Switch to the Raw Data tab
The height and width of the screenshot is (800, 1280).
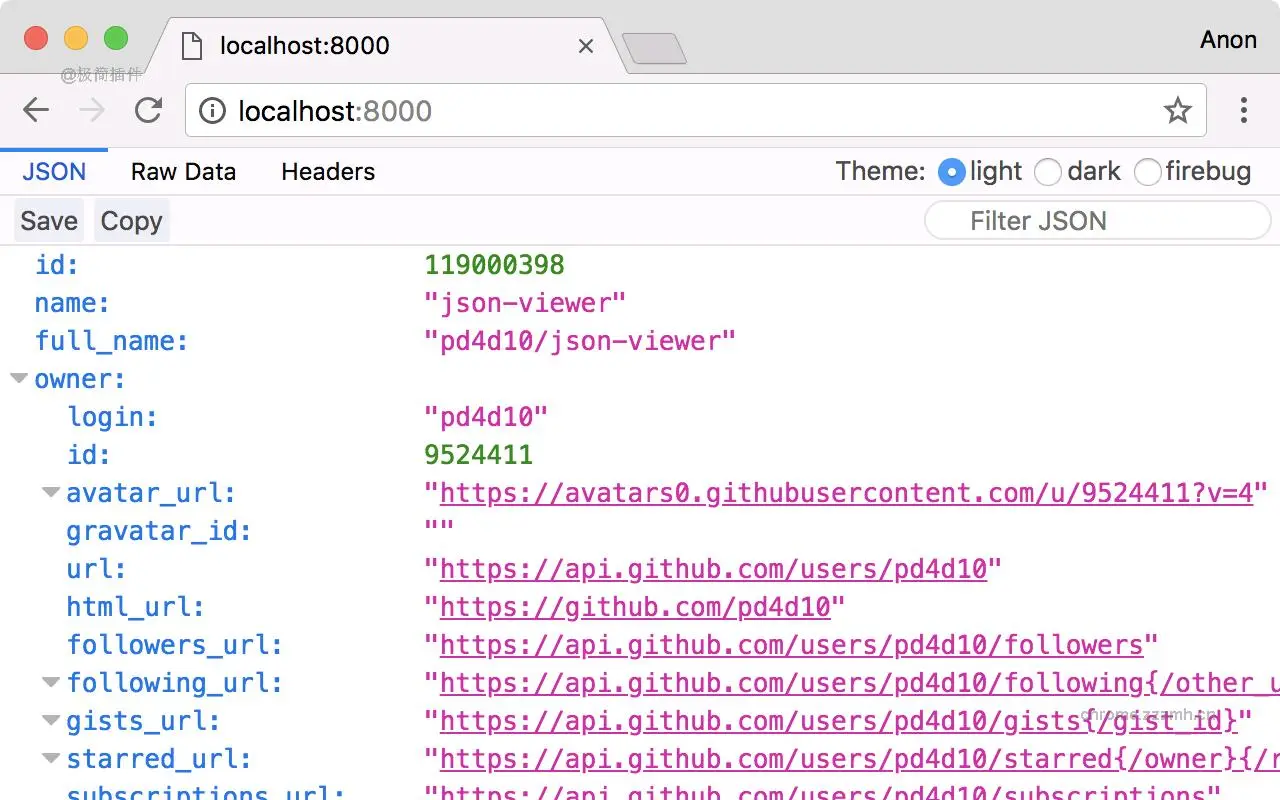pos(183,171)
